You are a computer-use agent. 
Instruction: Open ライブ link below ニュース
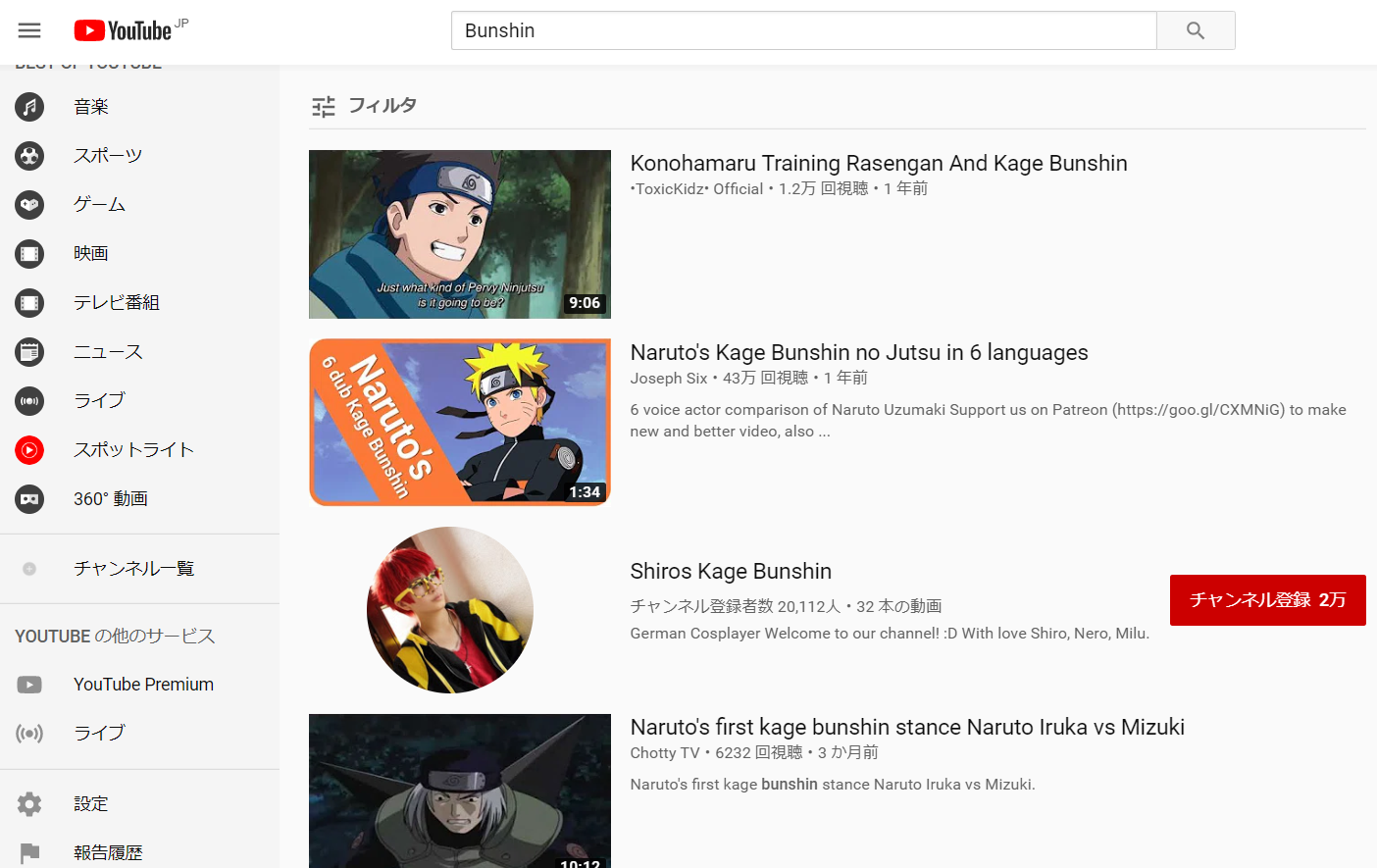99,401
